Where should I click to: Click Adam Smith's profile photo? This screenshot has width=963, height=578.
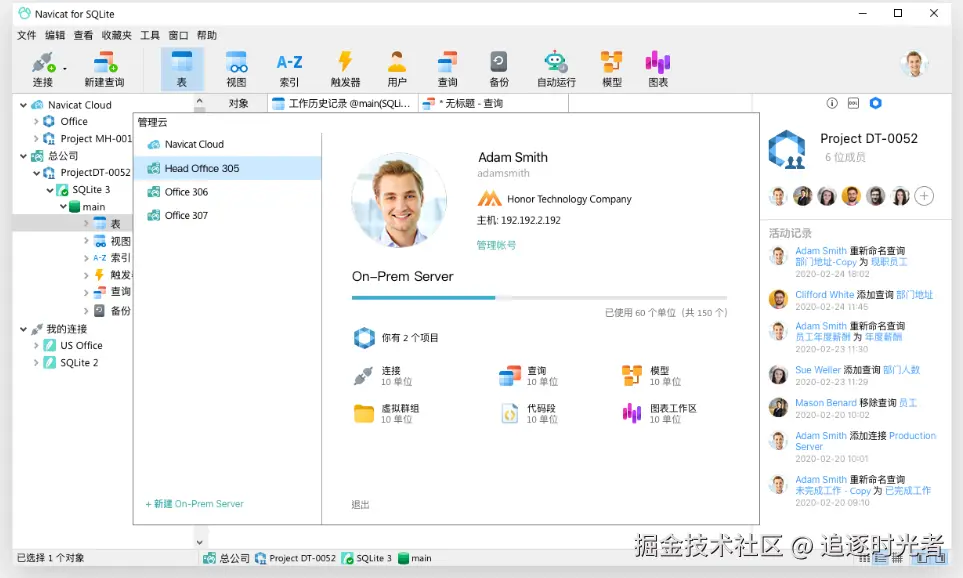[x=399, y=200]
